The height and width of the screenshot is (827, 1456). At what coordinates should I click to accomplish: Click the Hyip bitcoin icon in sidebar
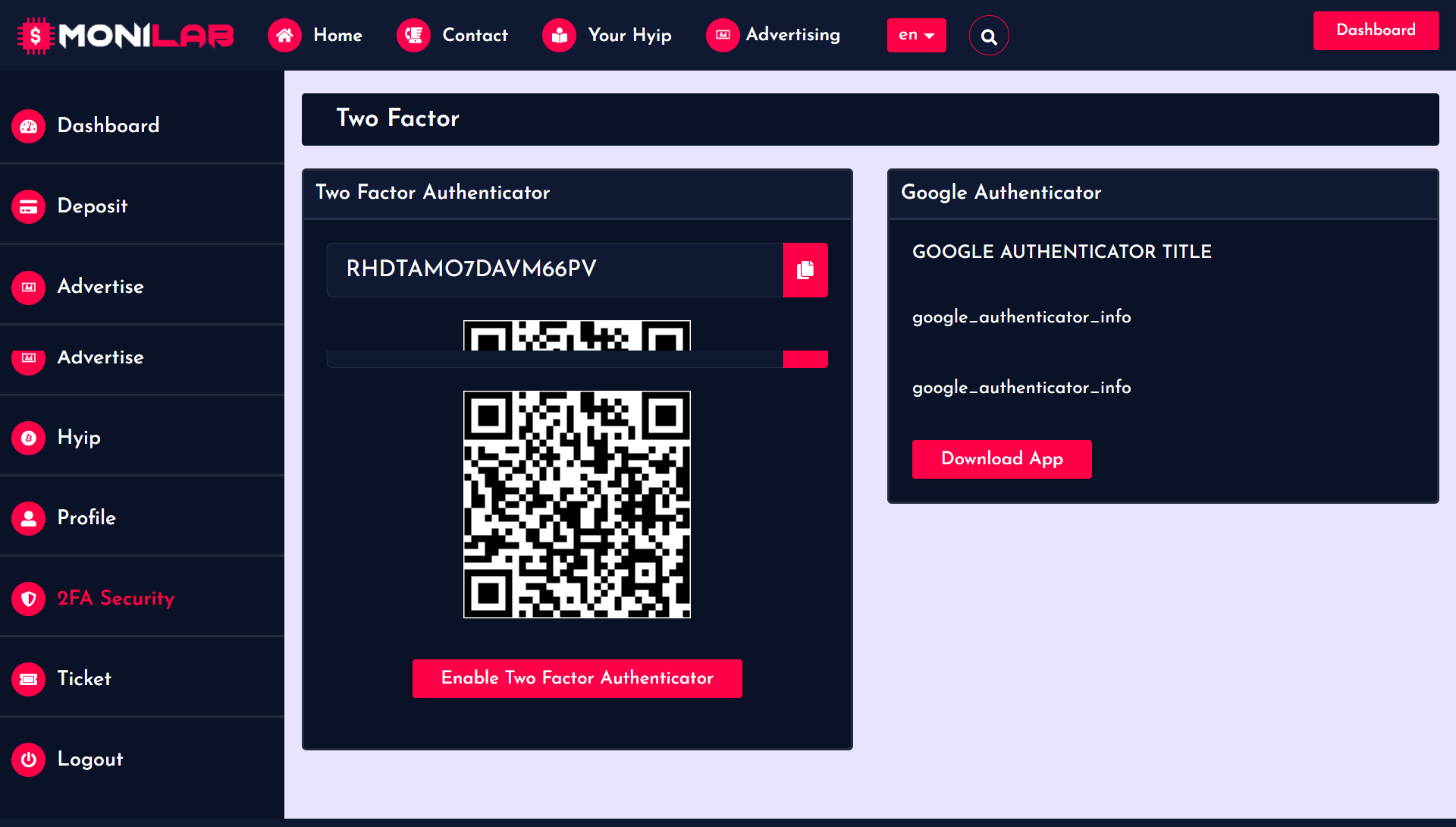(29, 438)
